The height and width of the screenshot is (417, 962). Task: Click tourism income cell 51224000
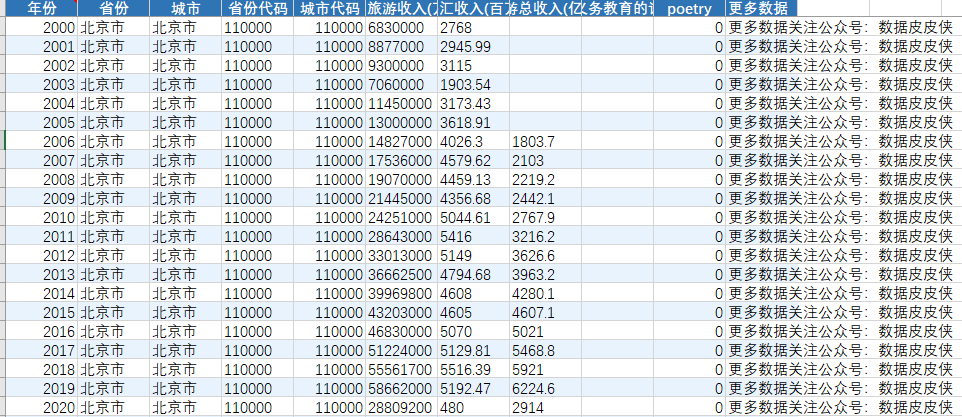(401, 351)
